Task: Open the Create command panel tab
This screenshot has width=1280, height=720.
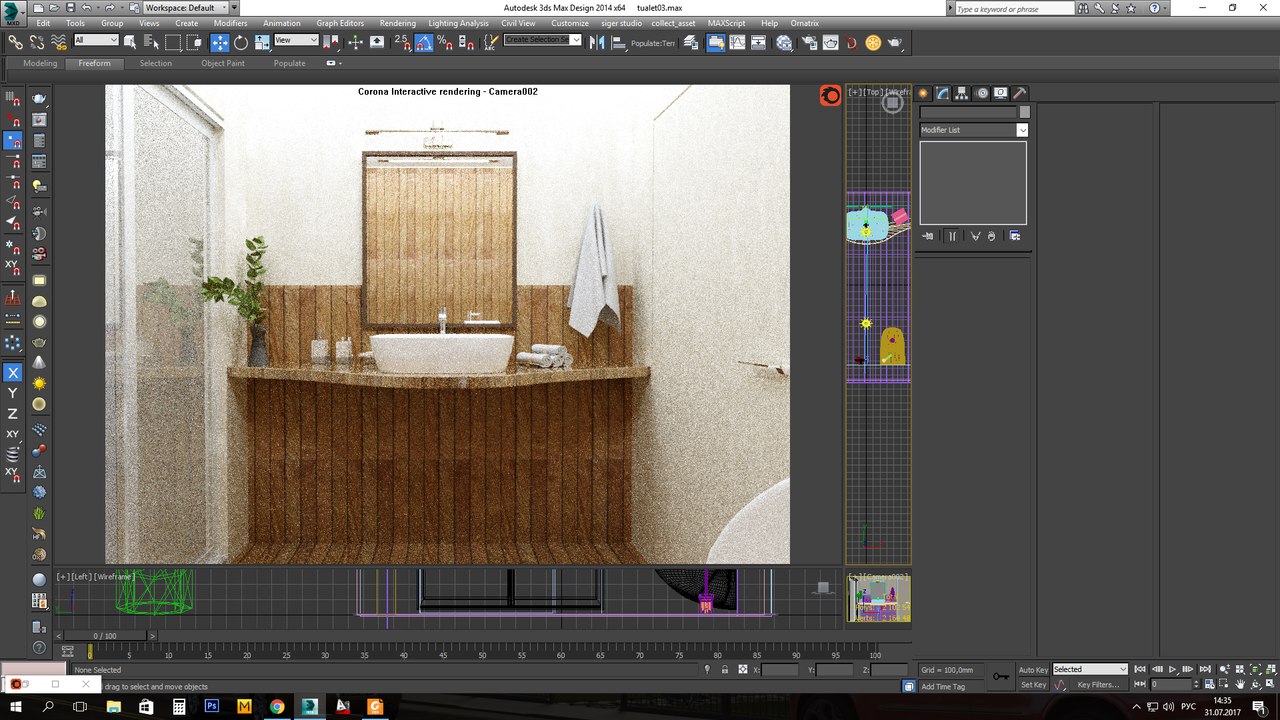Action: click(x=924, y=93)
